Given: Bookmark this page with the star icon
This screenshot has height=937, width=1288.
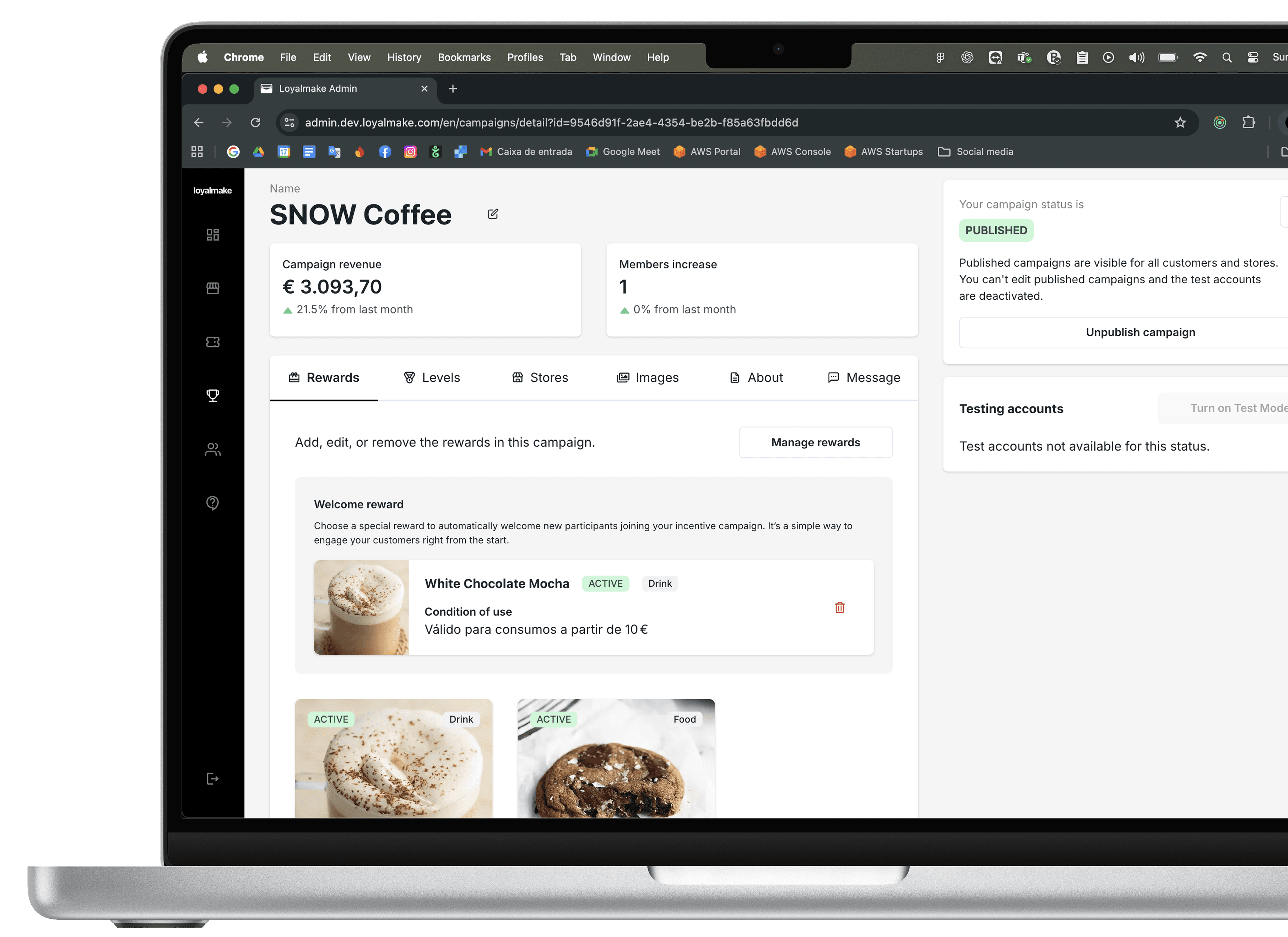Looking at the screenshot, I should 1180,122.
